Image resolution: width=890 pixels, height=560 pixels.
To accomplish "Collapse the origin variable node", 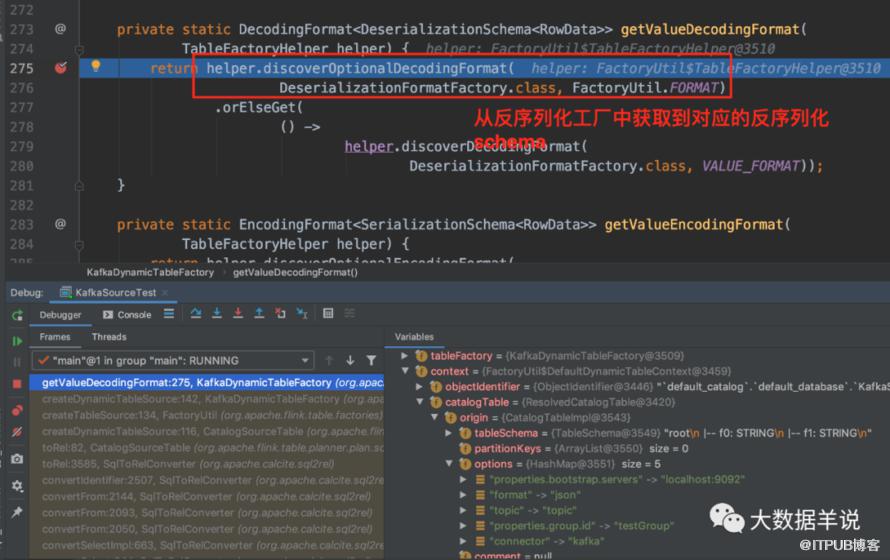I will click(434, 417).
